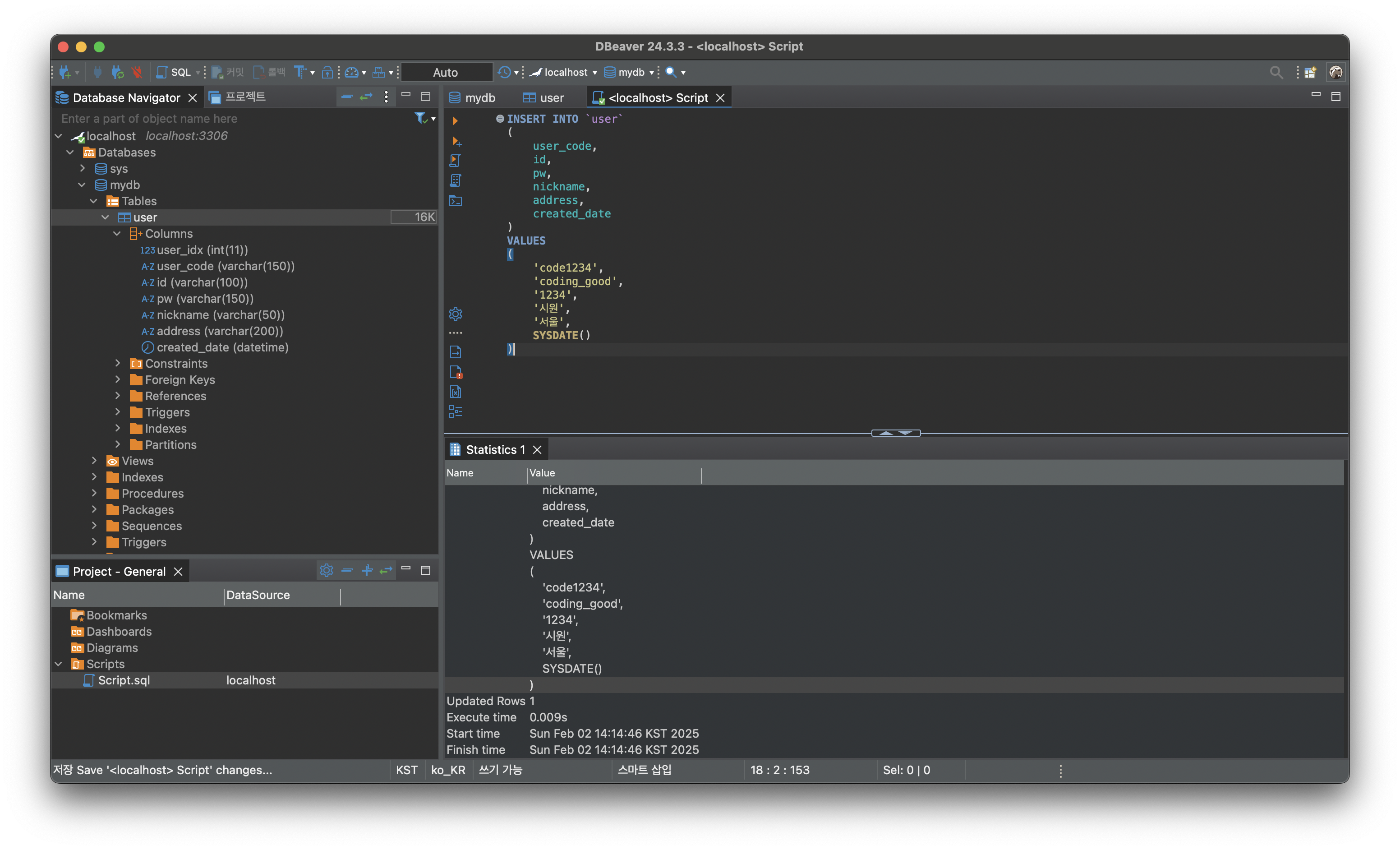Open a new SQL script via the SQL button
1400x850 pixels.
(x=174, y=72)
